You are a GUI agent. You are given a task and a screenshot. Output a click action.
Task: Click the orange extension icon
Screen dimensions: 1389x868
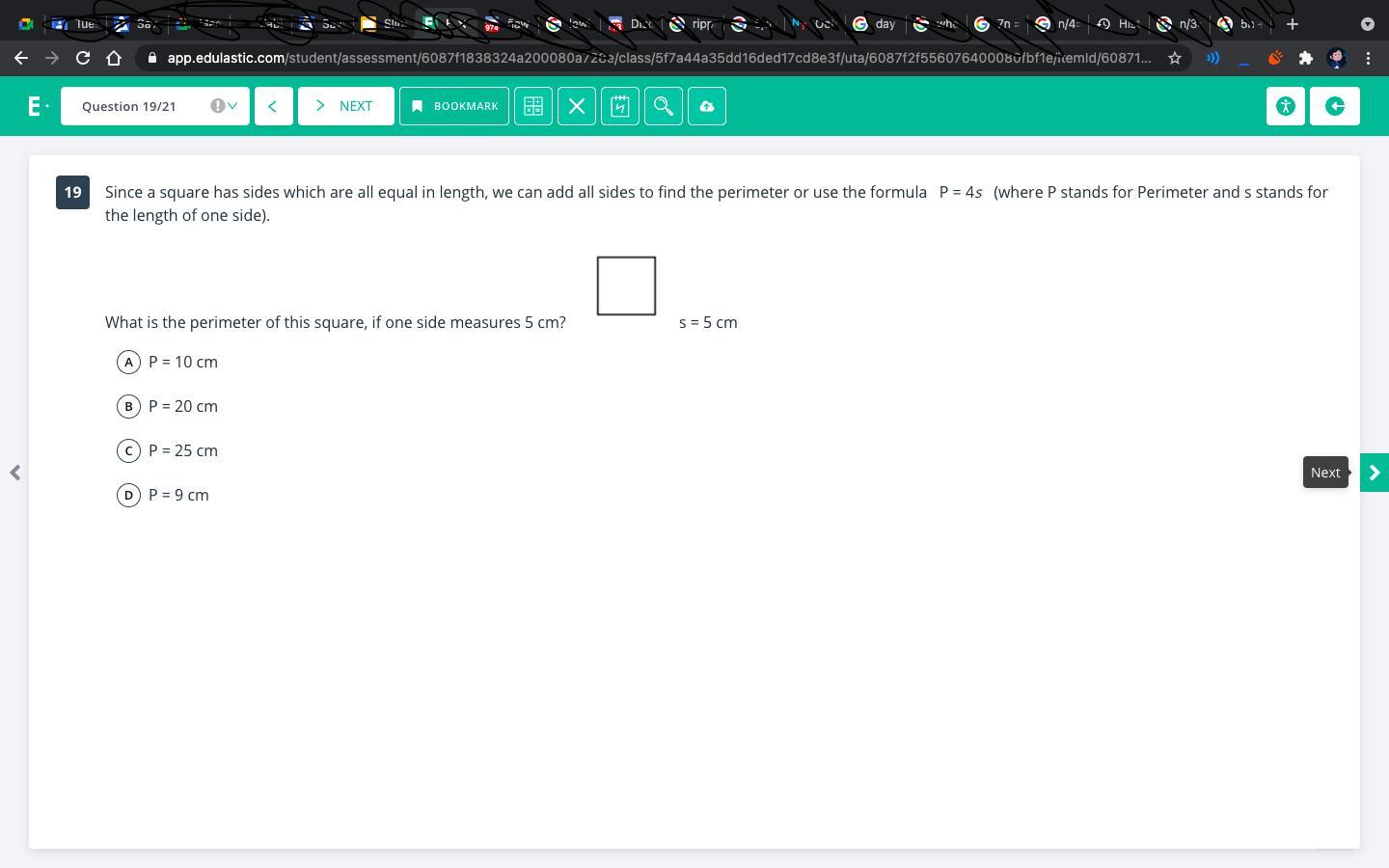[1275, 58]
